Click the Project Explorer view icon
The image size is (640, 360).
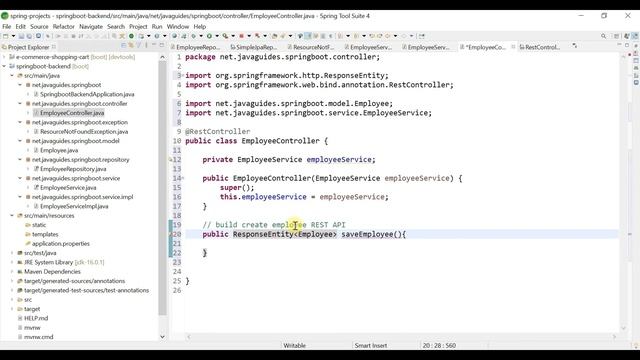4,47
